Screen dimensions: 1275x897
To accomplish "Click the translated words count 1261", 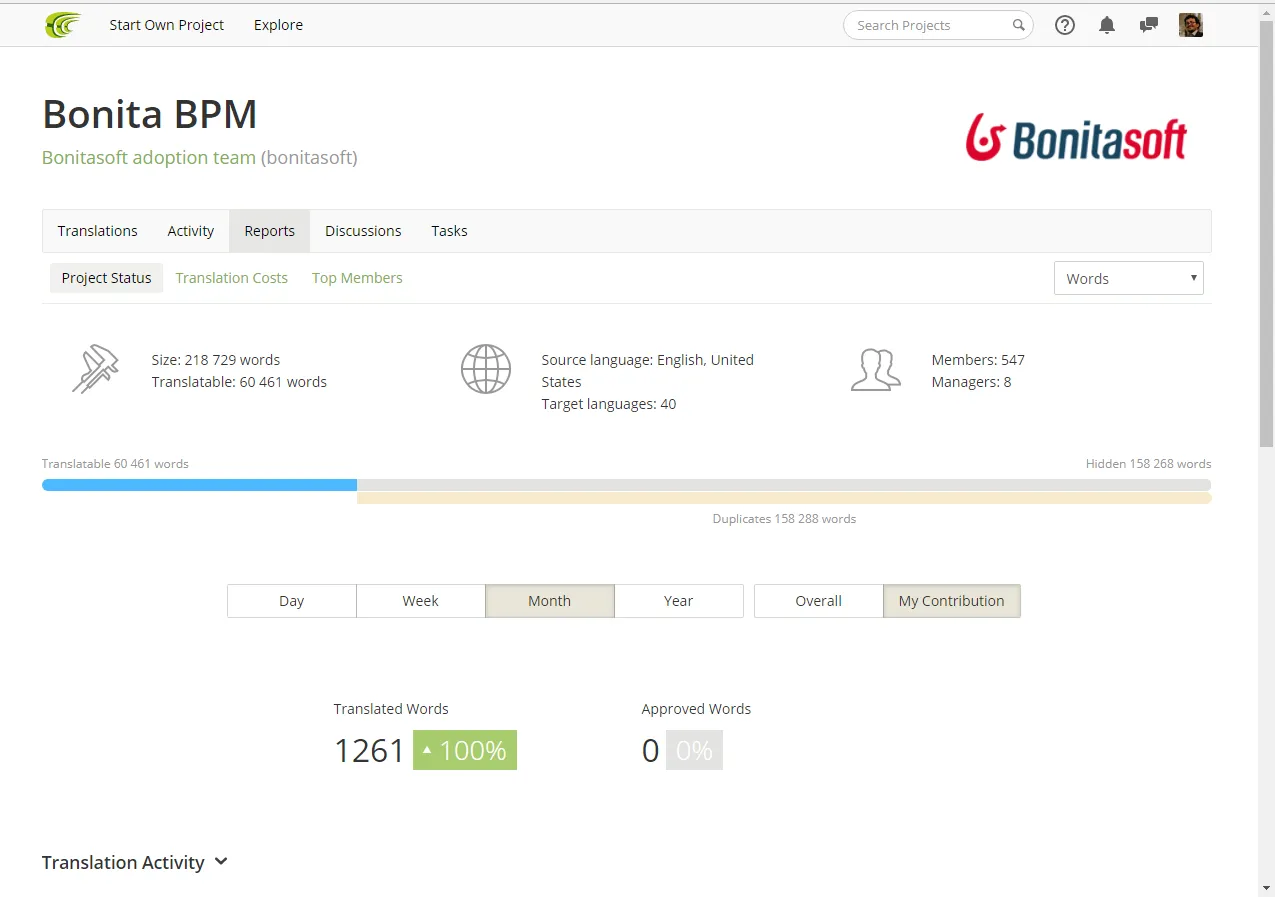I will pos(369,751).
